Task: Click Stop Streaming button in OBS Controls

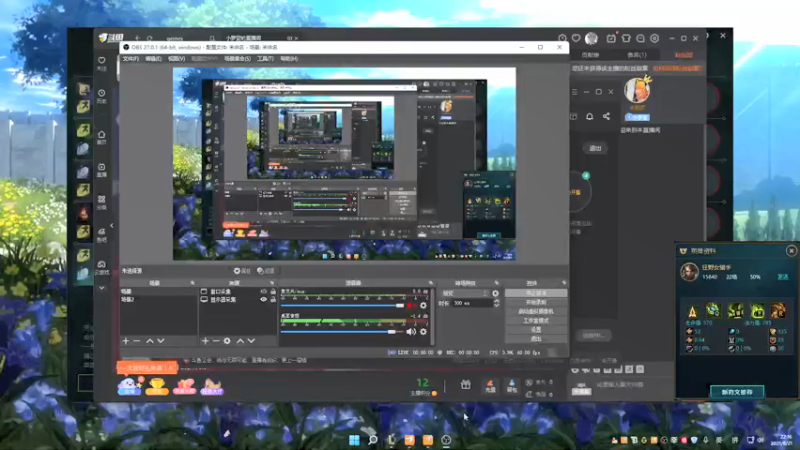Action: click(x=536, y=293)
